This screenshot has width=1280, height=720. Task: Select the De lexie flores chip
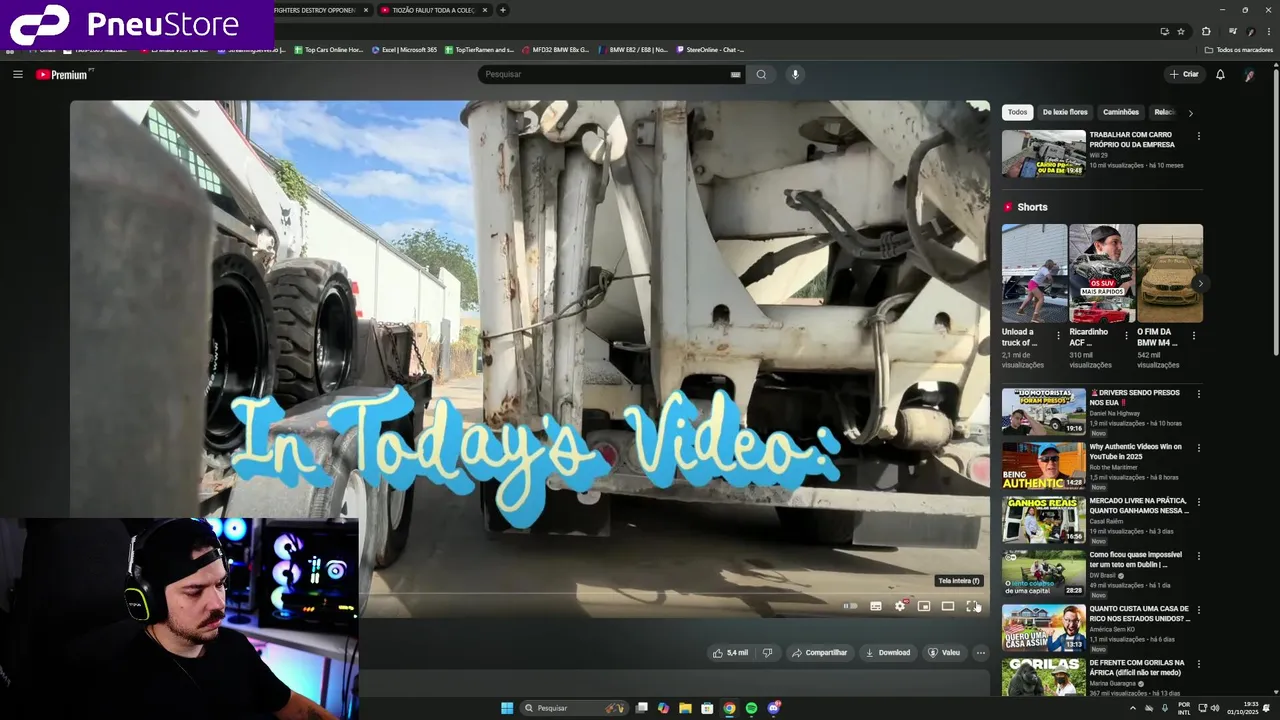(1065, 112)
